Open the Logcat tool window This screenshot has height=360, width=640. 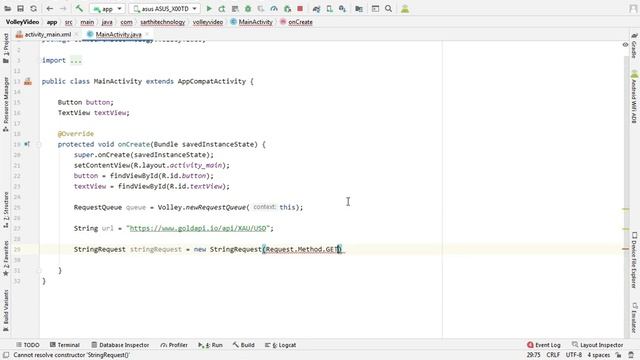(280, 345)
